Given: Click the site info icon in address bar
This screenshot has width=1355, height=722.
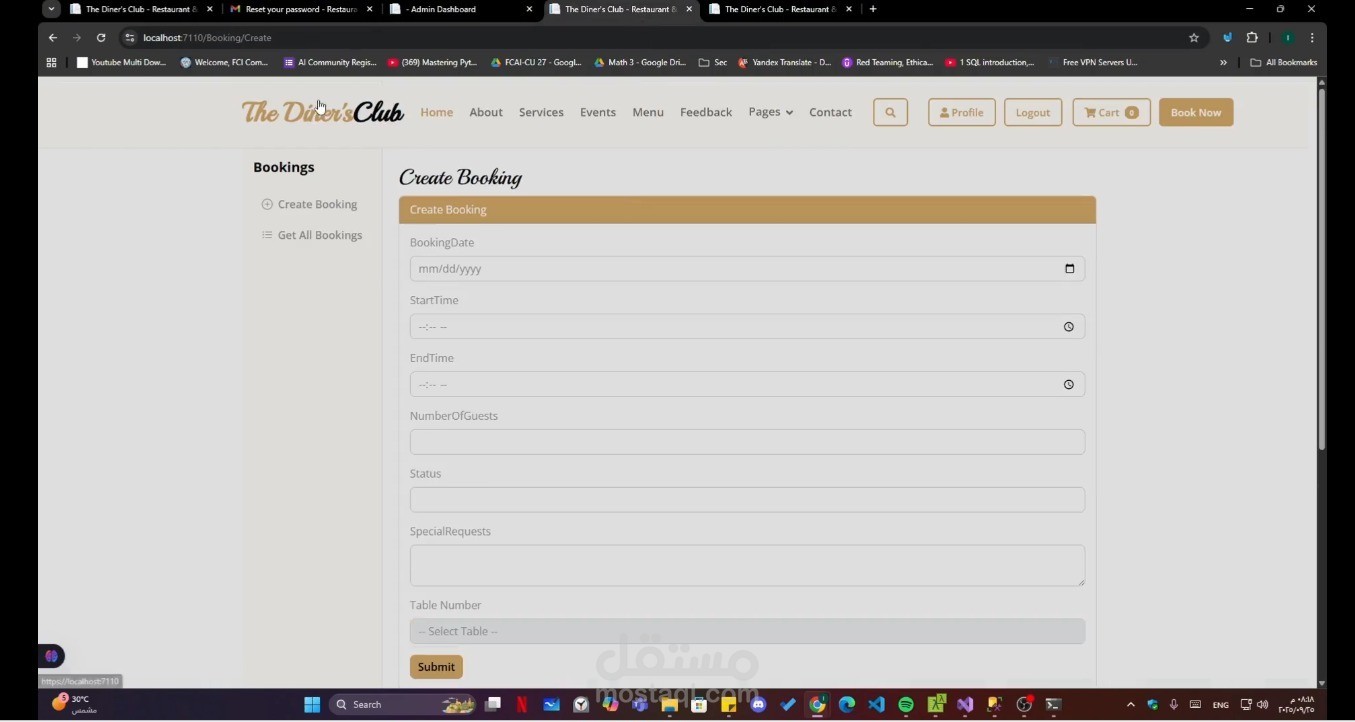Looking at the screenshot, I should [x=129, y=38].
